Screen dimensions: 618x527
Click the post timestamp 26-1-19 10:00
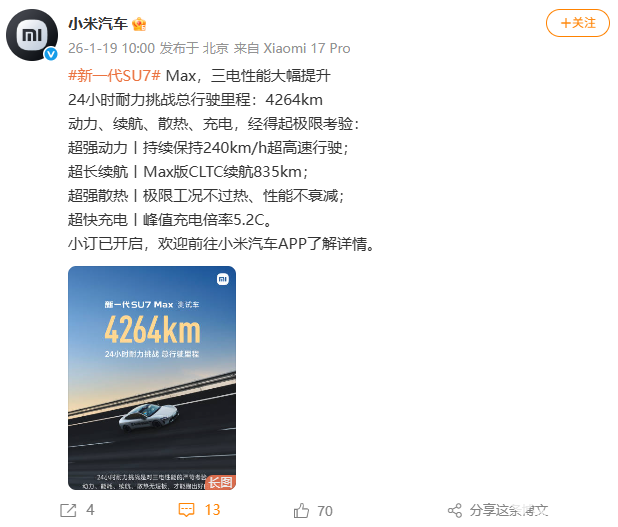112,48
